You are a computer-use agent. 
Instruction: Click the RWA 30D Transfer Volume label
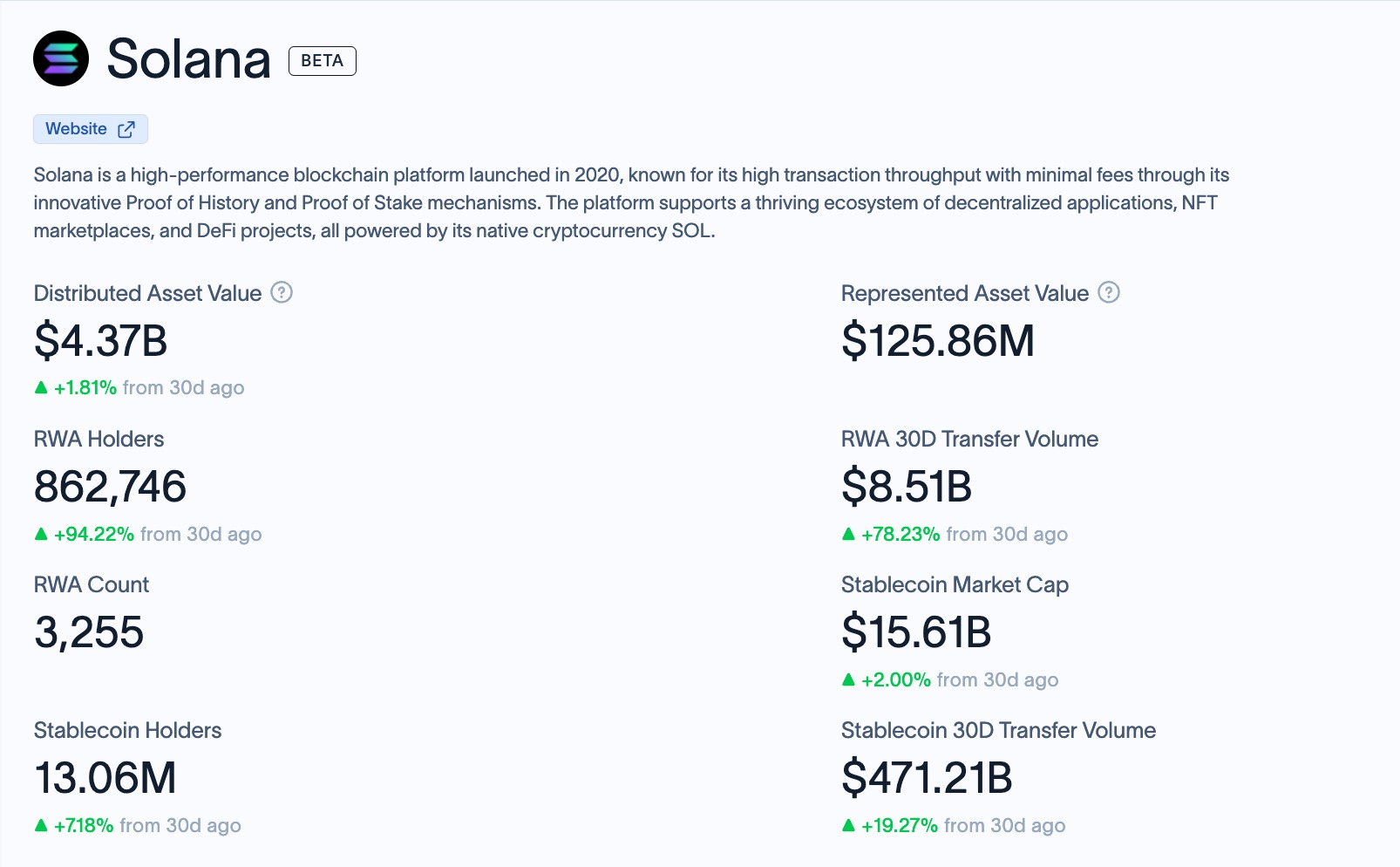point(969,439)
